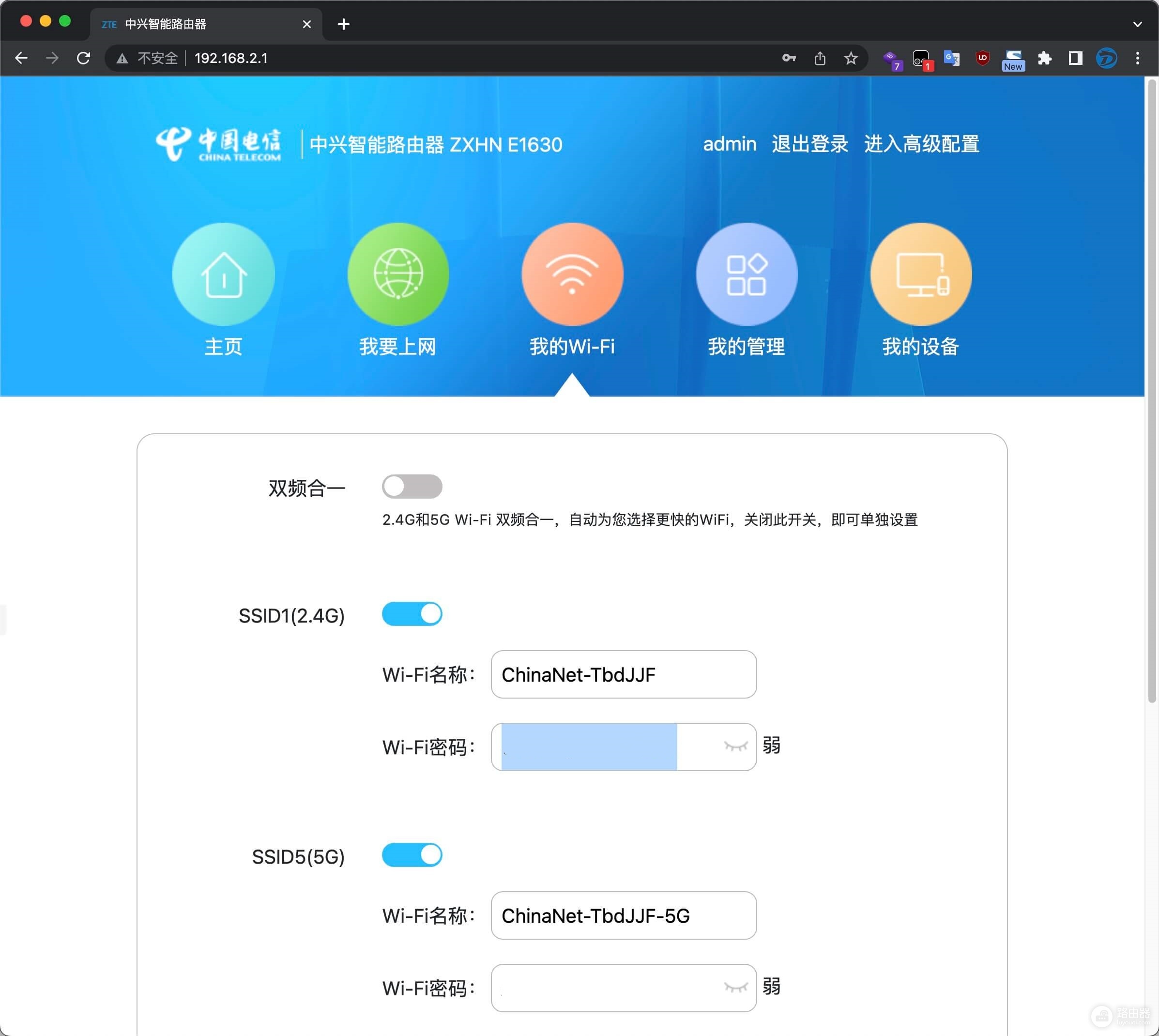Open the blue profile avatar

(x=1106, y=58)
